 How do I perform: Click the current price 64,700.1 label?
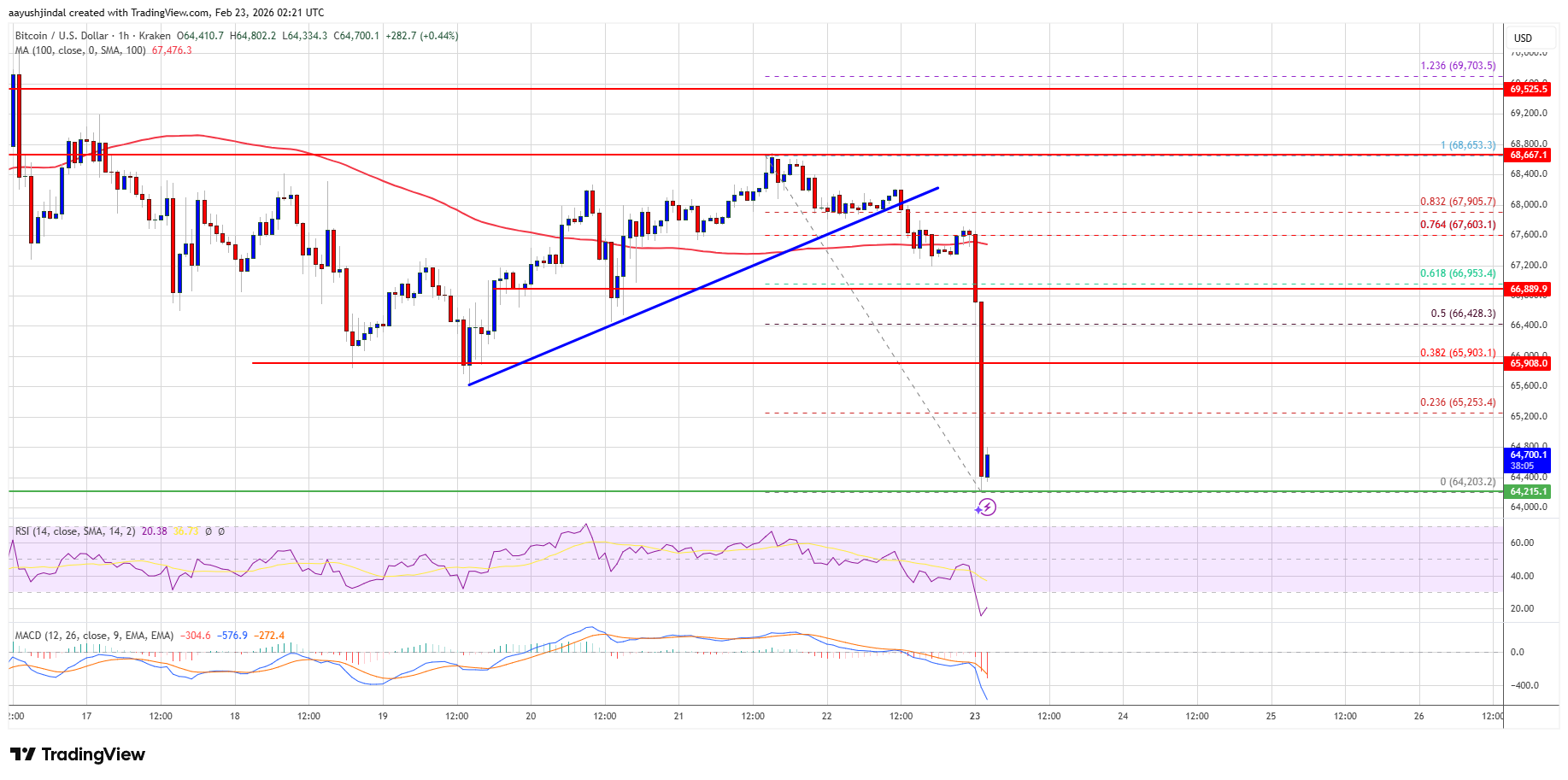click(x=1528, y=455)
